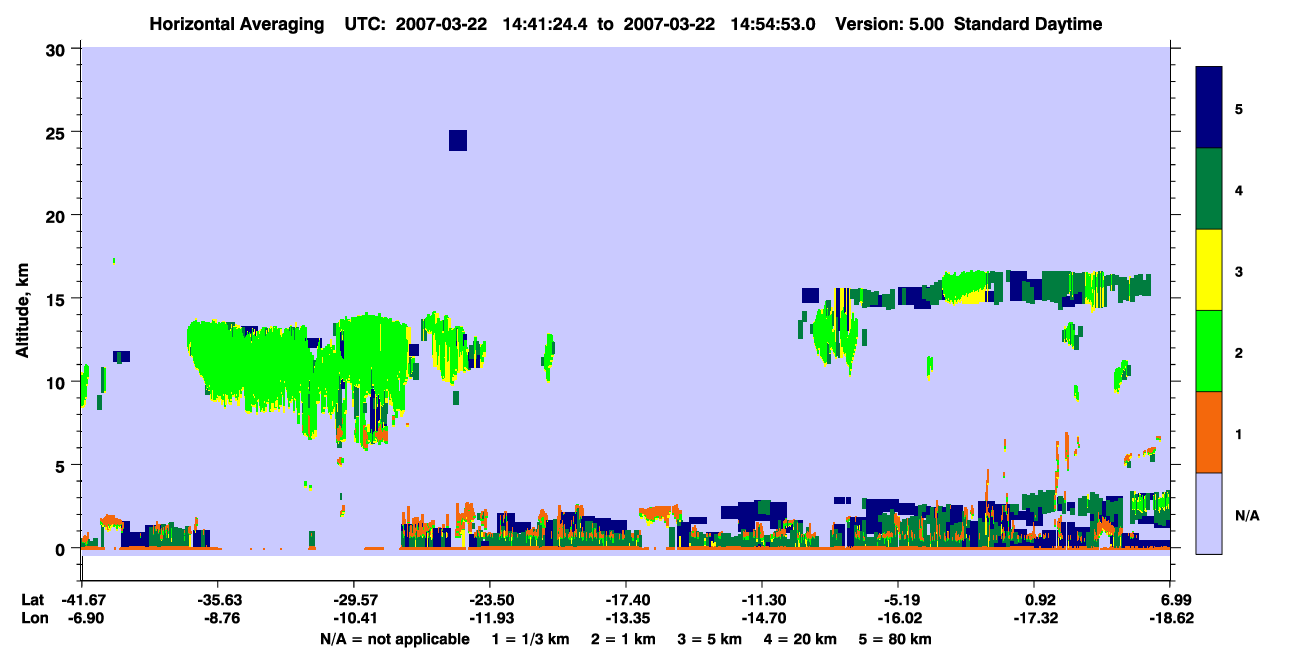This screenshot has height=667, width=1300.
Task: Click colorbar label '1'
Action: (x=1238, y=433)
